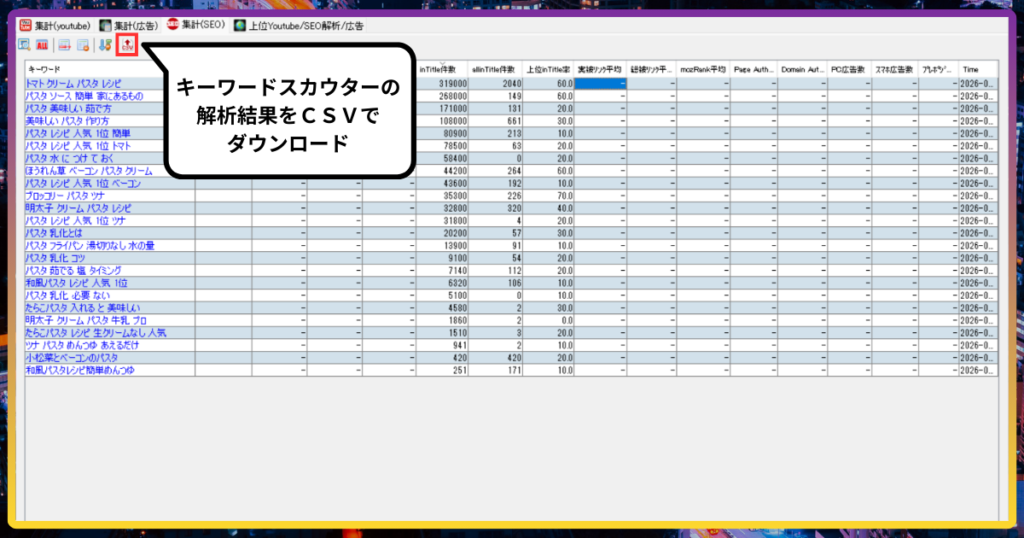The image size is (1024, 538).
Task: Switch to the 集計(youtube) tab
Action: pos(55,25)
